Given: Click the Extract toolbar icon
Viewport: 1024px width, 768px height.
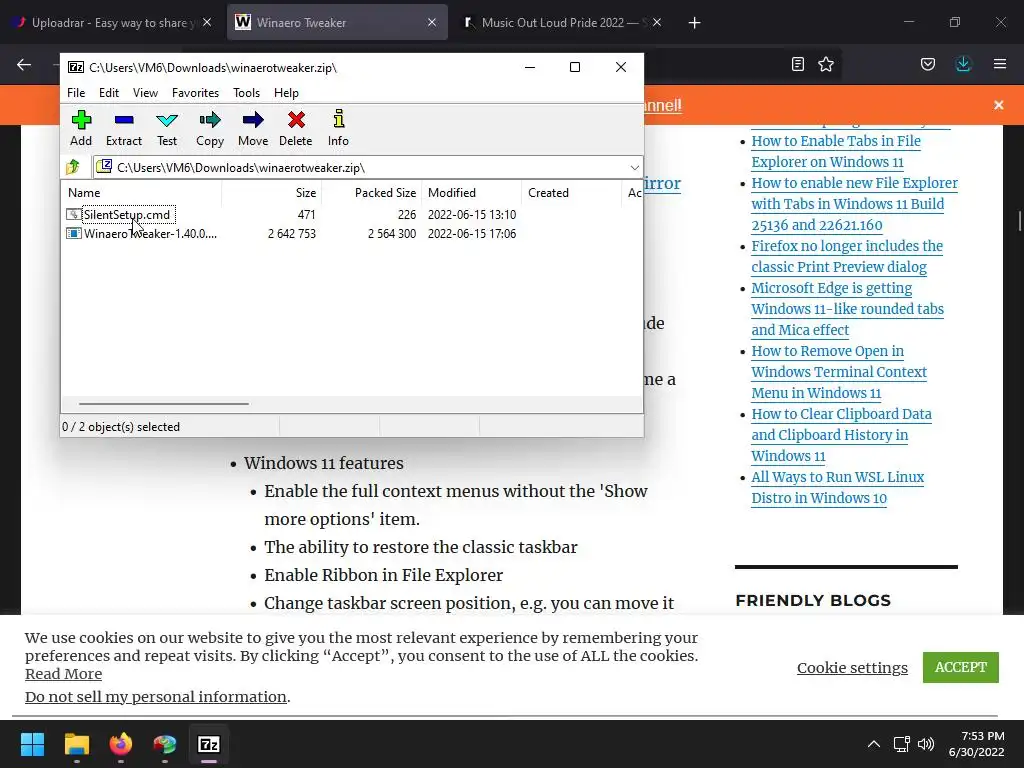Looking at the screenshot, I should (x=123, y=129).
